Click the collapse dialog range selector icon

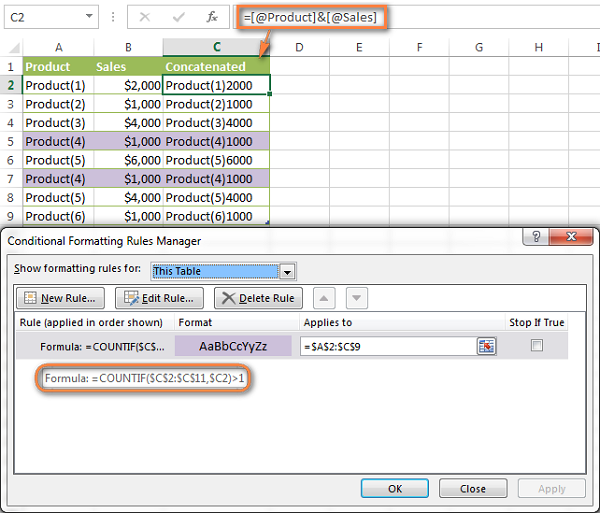tap(486, 346)
